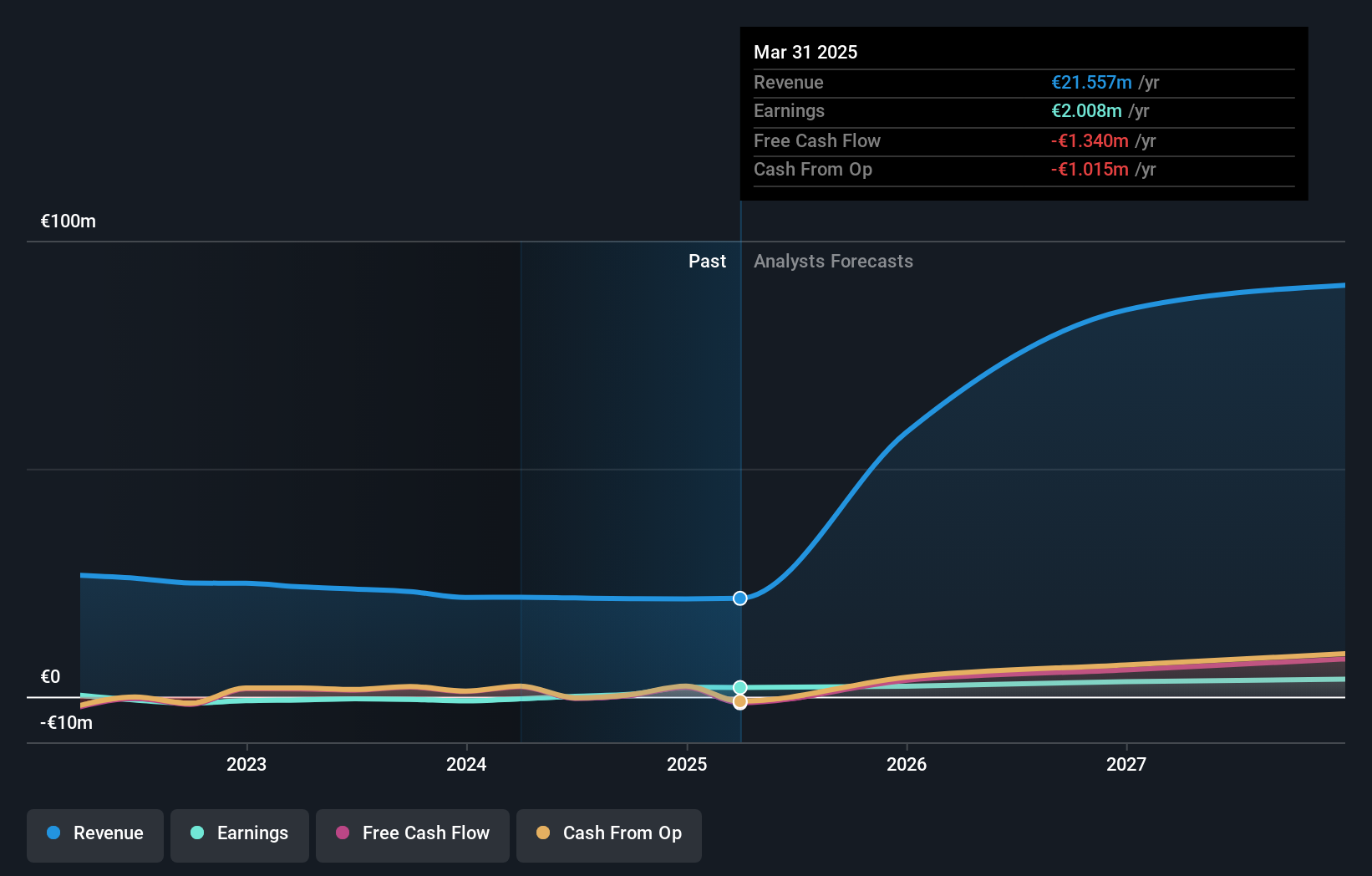Select the 2027 x-axis label
The image size is (1372, 876).
[x=1126, y=764]
